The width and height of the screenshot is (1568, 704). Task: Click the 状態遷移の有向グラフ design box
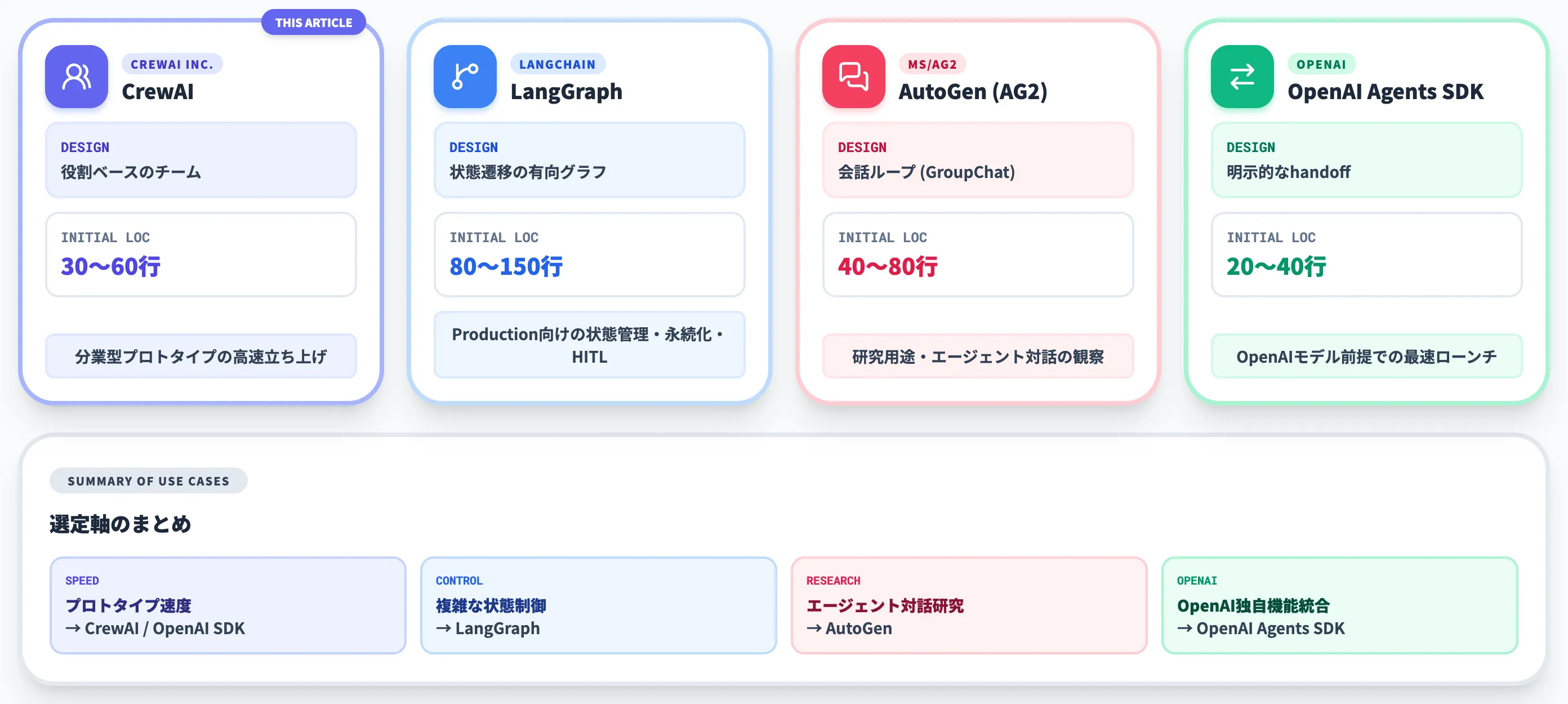(x=589, y=160)
